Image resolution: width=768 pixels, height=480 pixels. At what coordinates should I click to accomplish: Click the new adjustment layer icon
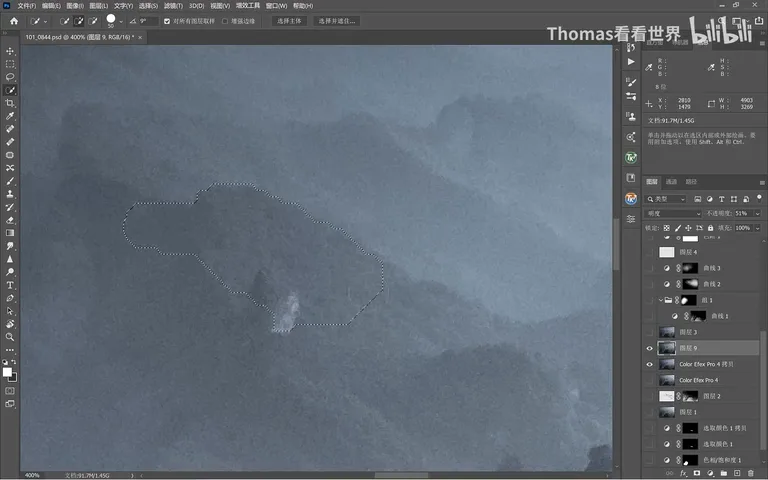(710, 473)
